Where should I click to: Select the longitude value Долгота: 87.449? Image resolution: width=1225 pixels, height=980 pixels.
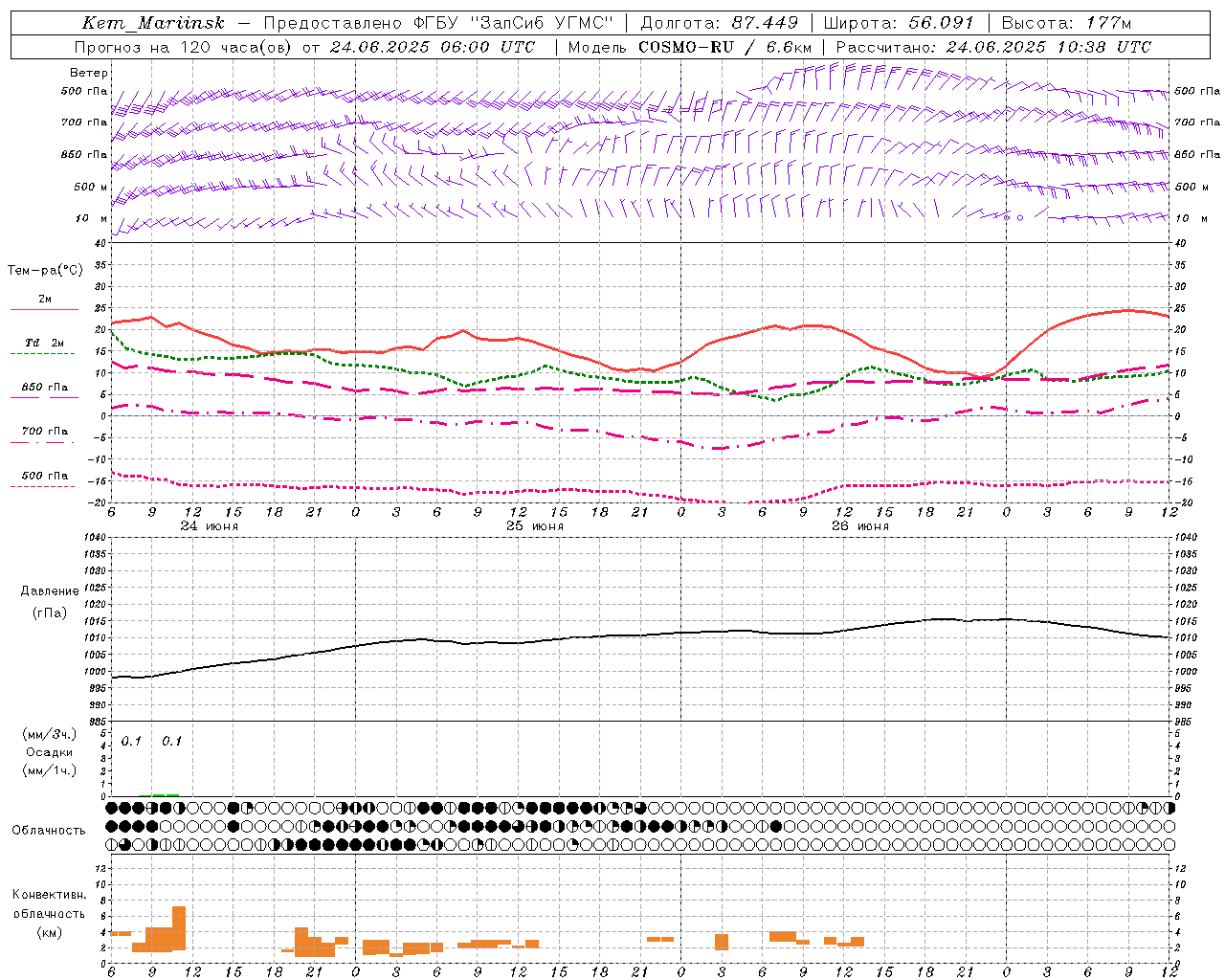(x=719, y=23)
